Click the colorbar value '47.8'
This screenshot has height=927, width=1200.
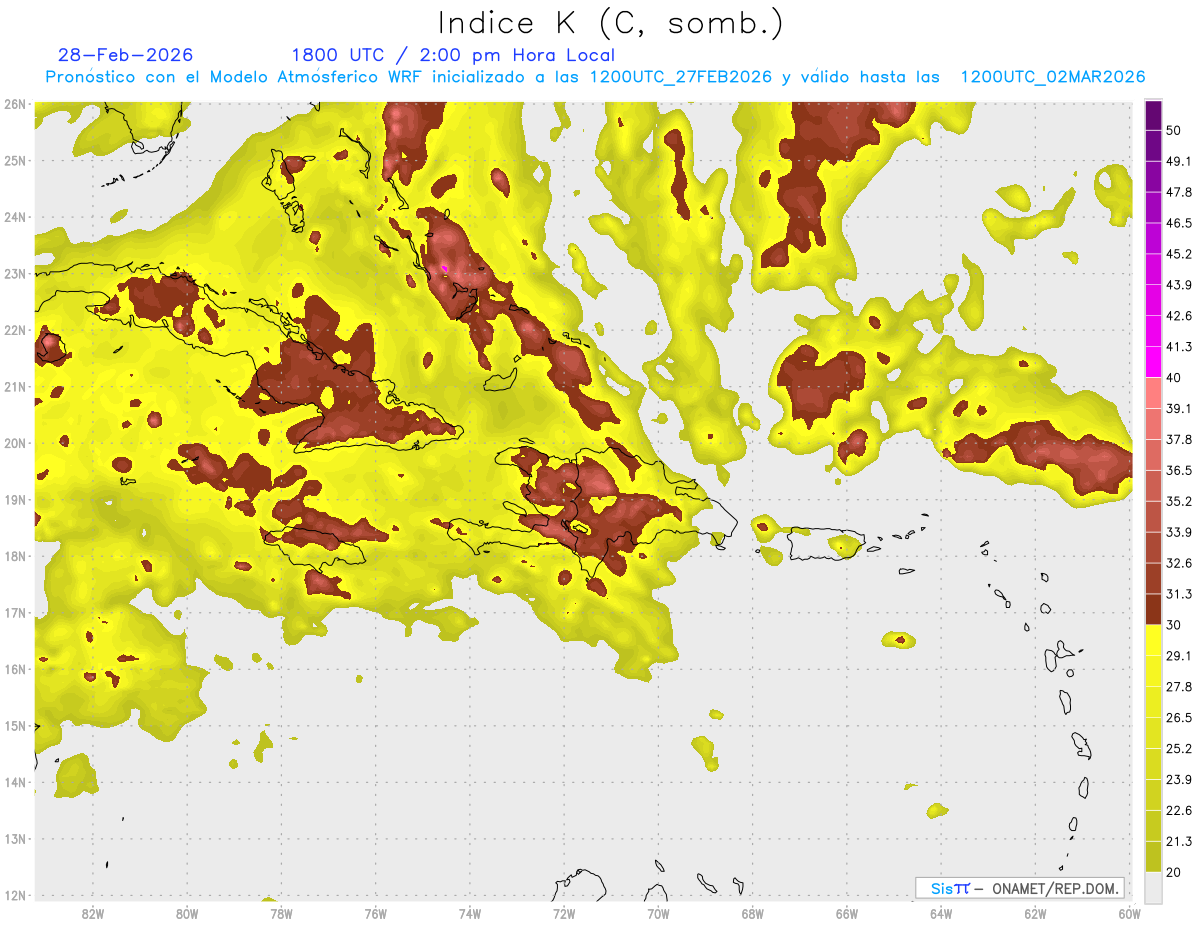(1178, 192)
